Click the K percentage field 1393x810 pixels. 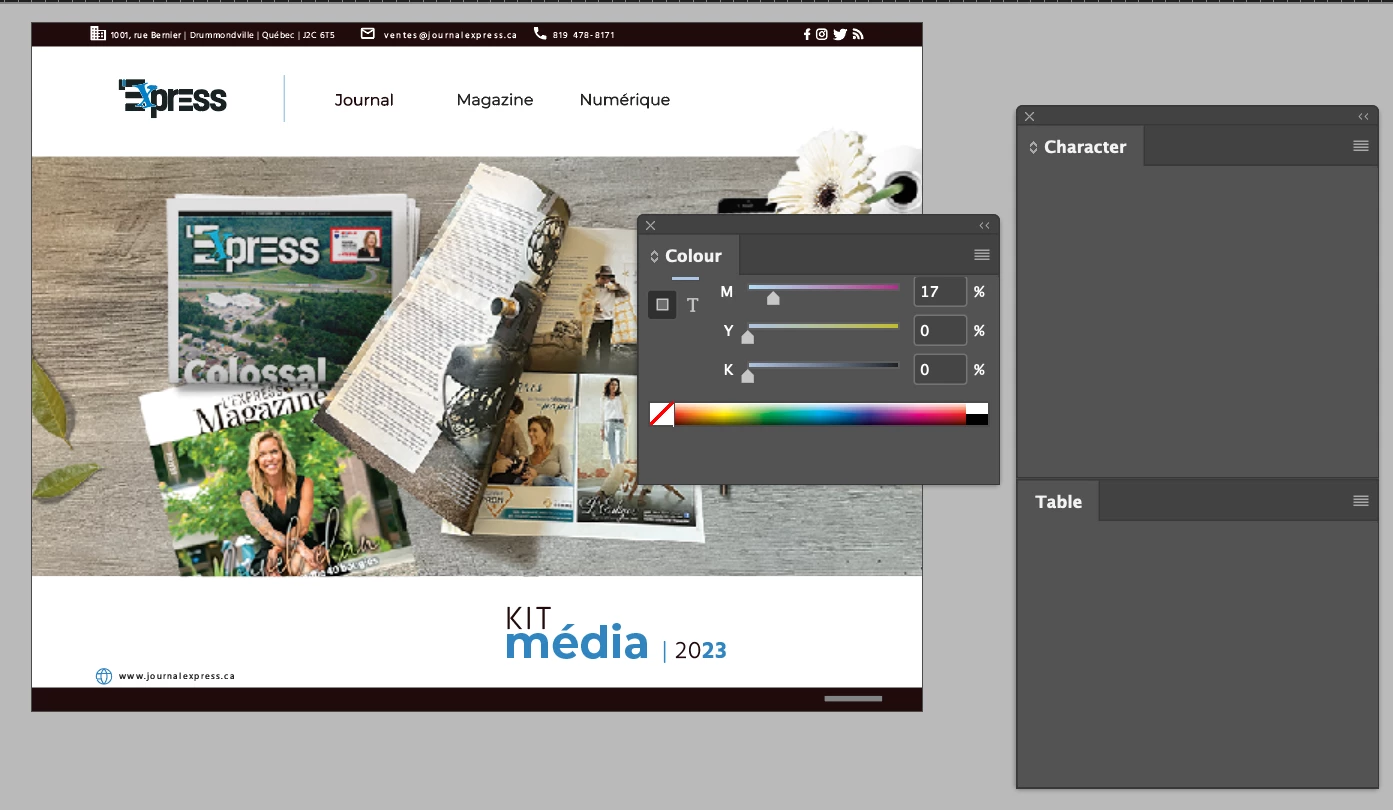940,369
